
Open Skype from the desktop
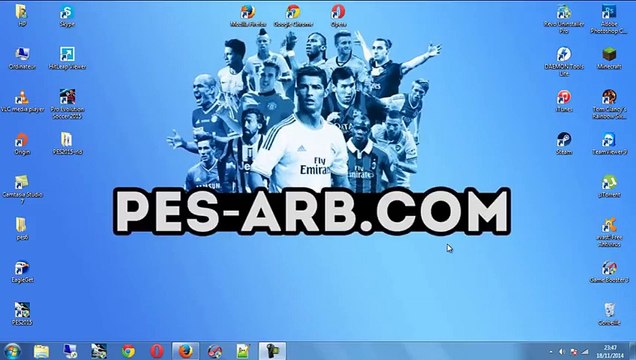[67, 15]
